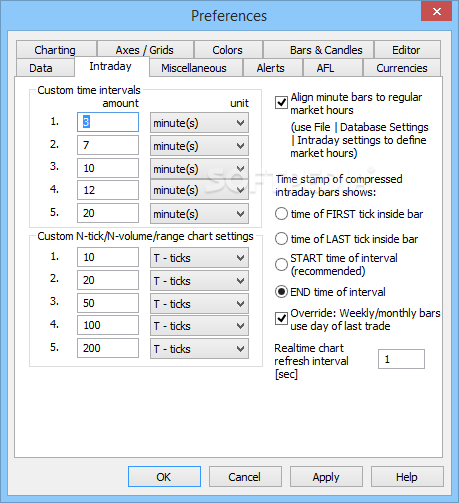
Task: Open unit dropdown for time interval 4
Action: 199,190
